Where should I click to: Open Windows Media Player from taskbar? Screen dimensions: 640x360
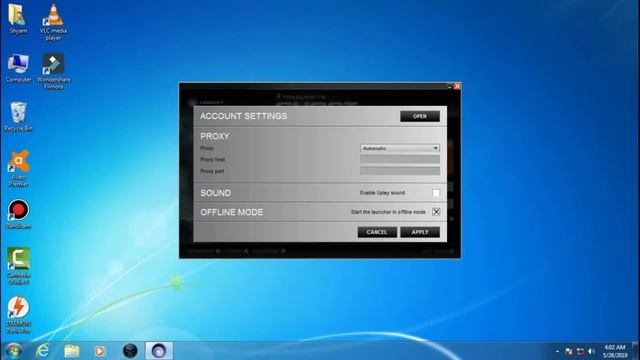pos(100,351)
